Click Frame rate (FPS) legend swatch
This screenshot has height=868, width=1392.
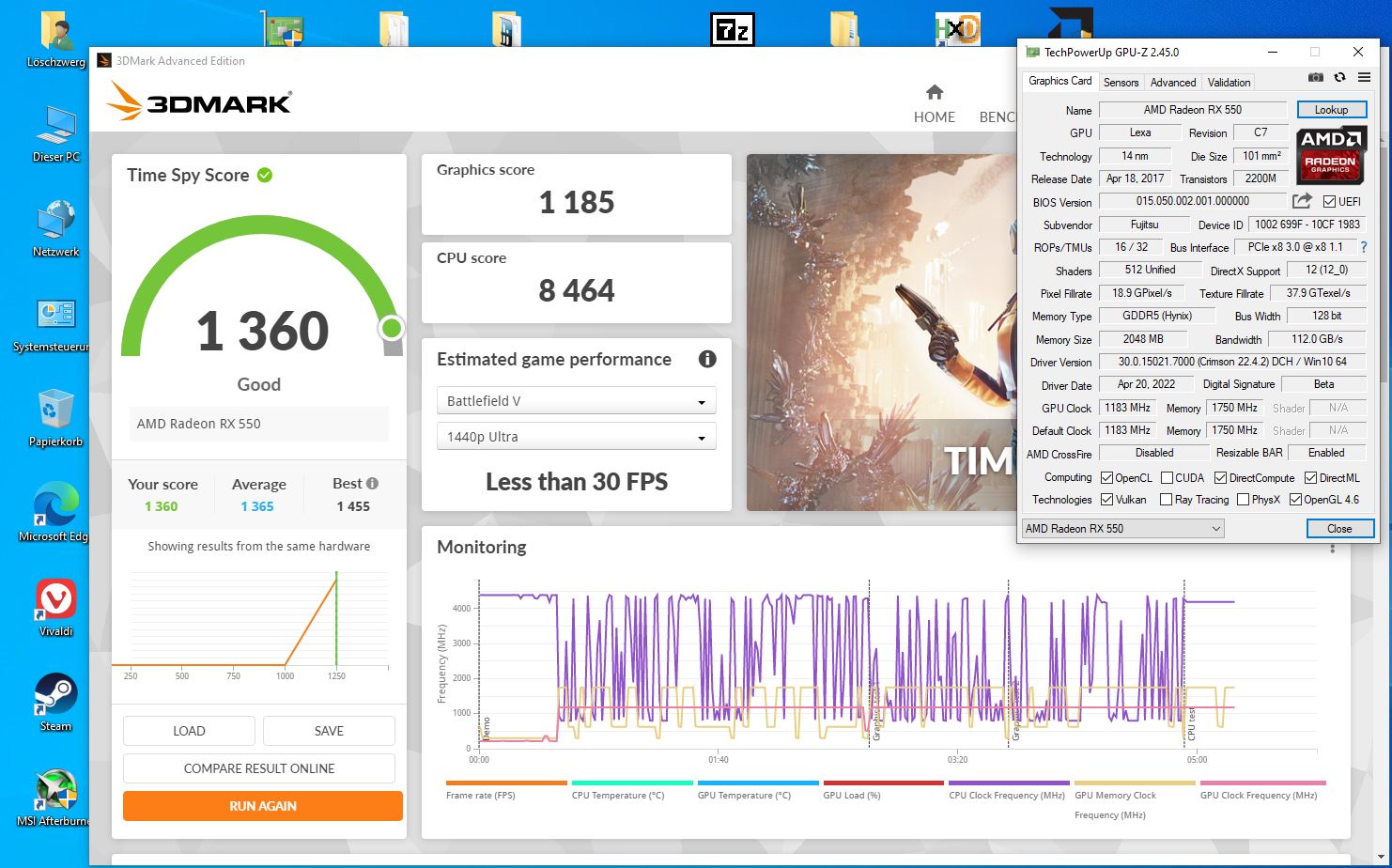pos(506,783)
